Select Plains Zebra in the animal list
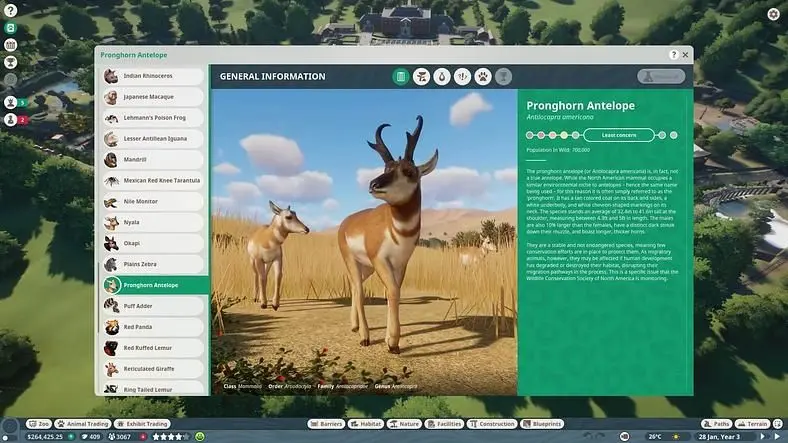Image resolution: width=788 pixels, height=443 pixels. pyautogui.click(x=153, y=264)
